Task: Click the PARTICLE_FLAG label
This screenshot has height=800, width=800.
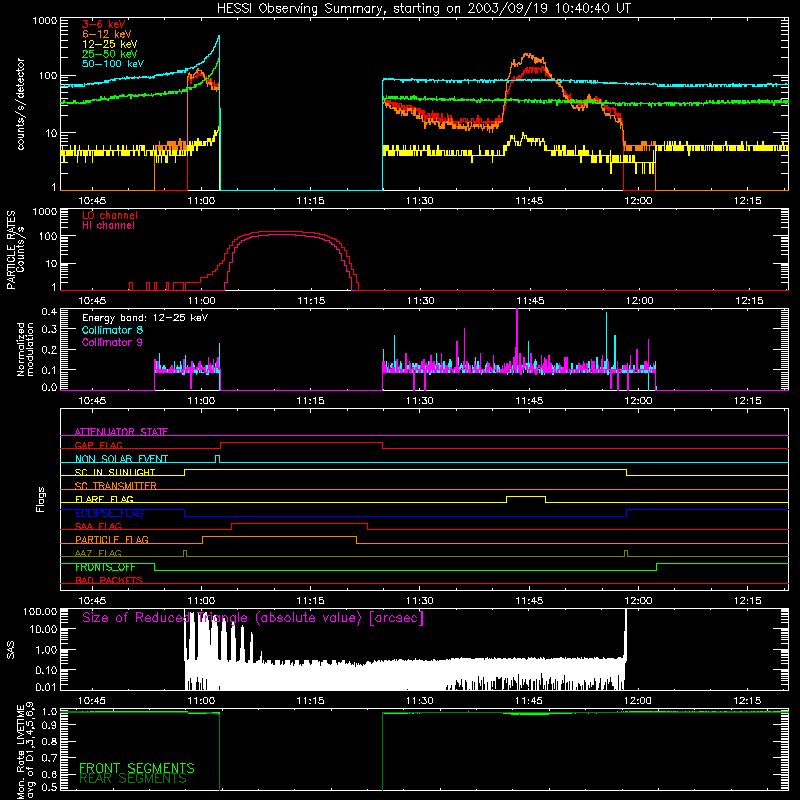Action: point(112,539)
